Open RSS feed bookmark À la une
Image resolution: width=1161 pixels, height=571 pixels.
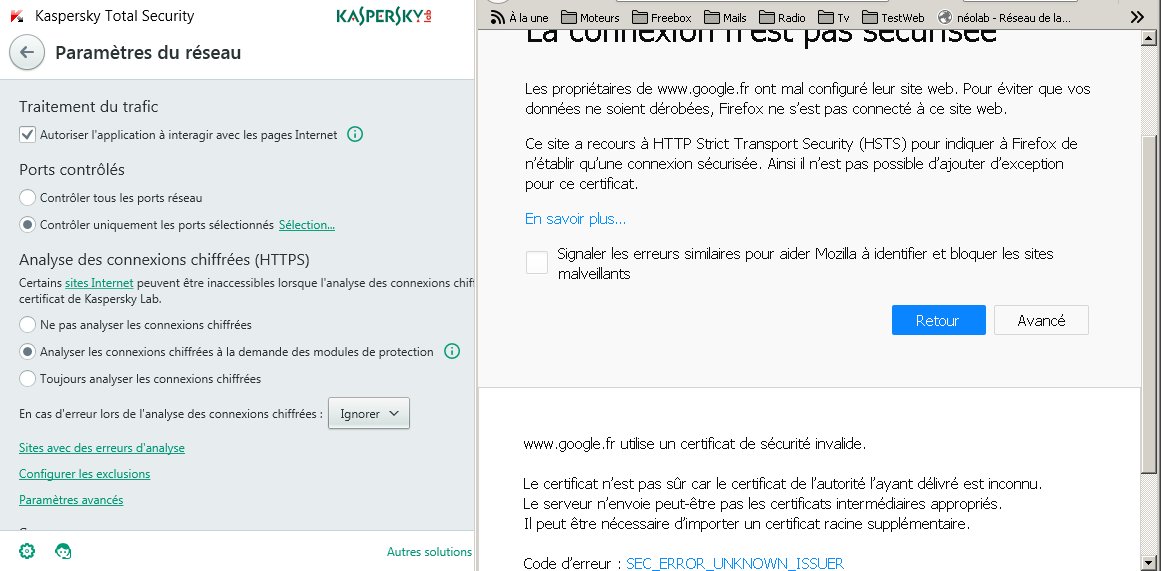point(520,17)
